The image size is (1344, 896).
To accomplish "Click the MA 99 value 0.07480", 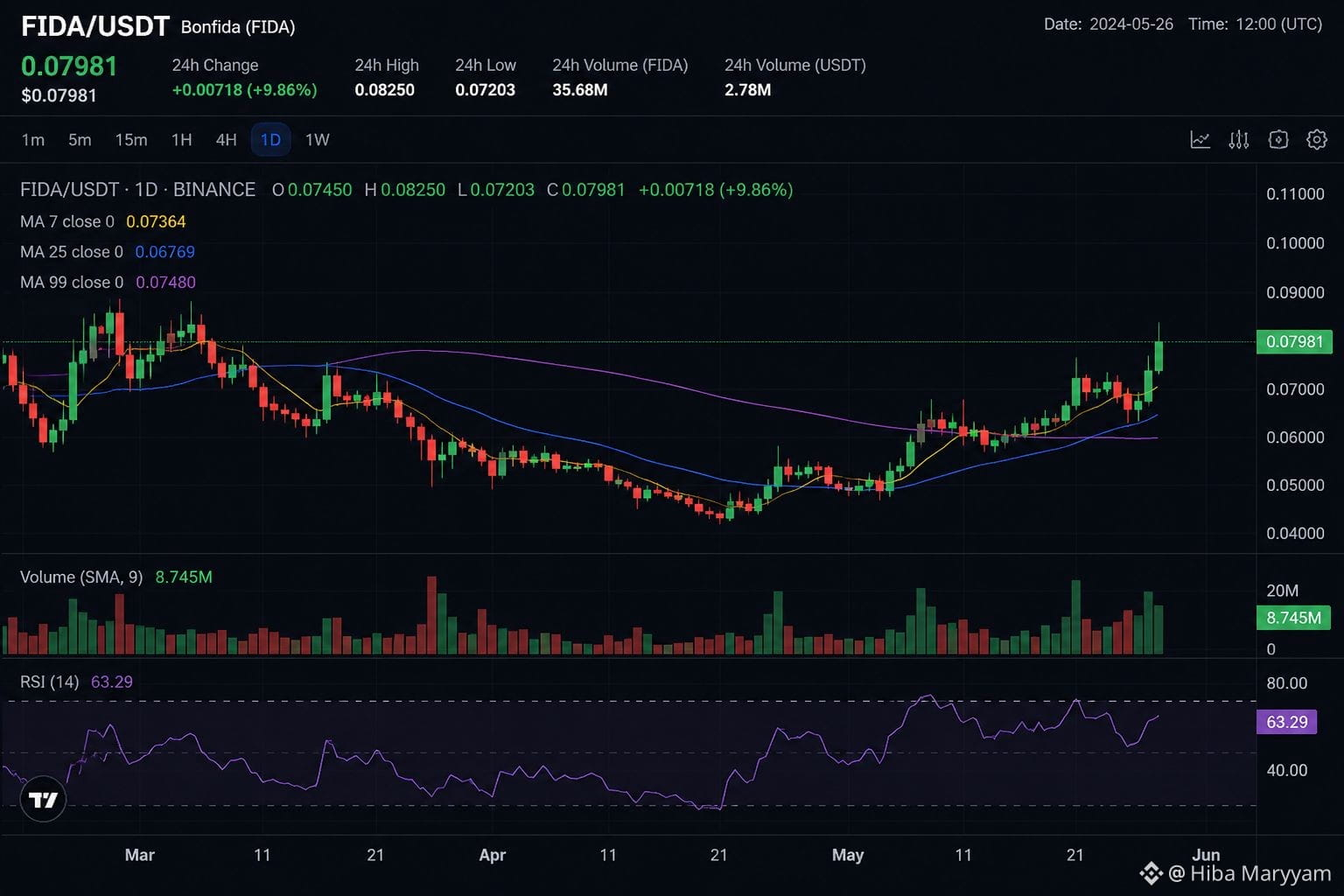I will 165,283.
